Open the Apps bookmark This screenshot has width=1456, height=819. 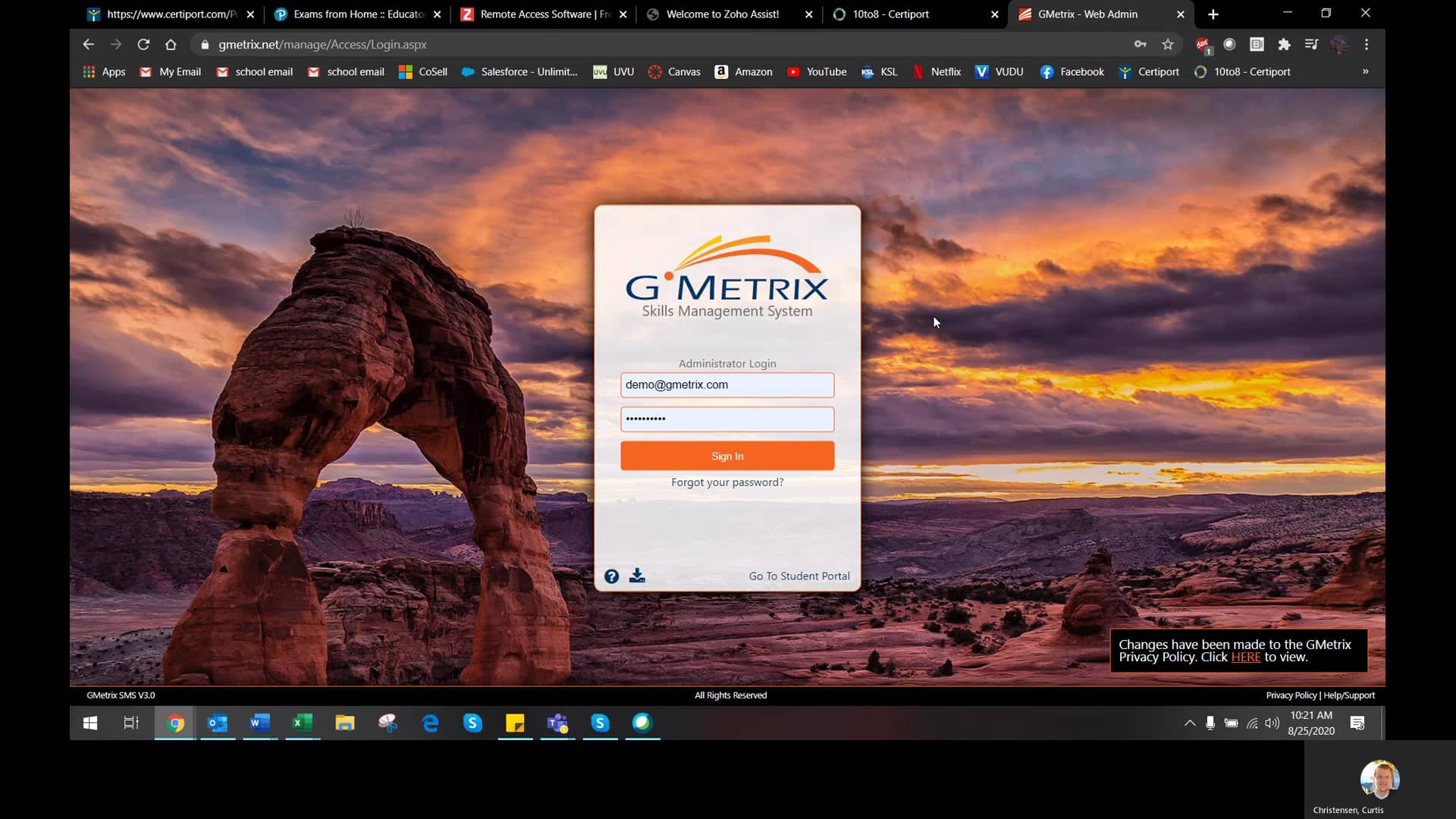tap(104, 72)
